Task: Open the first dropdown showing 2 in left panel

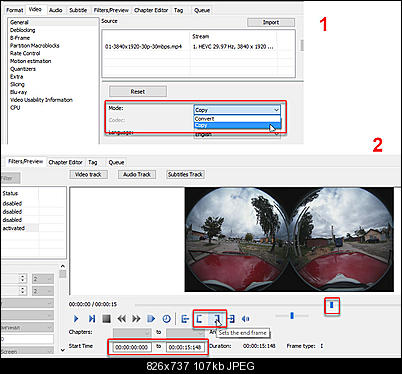Action: pyautogui.click(x=43, y=279)
